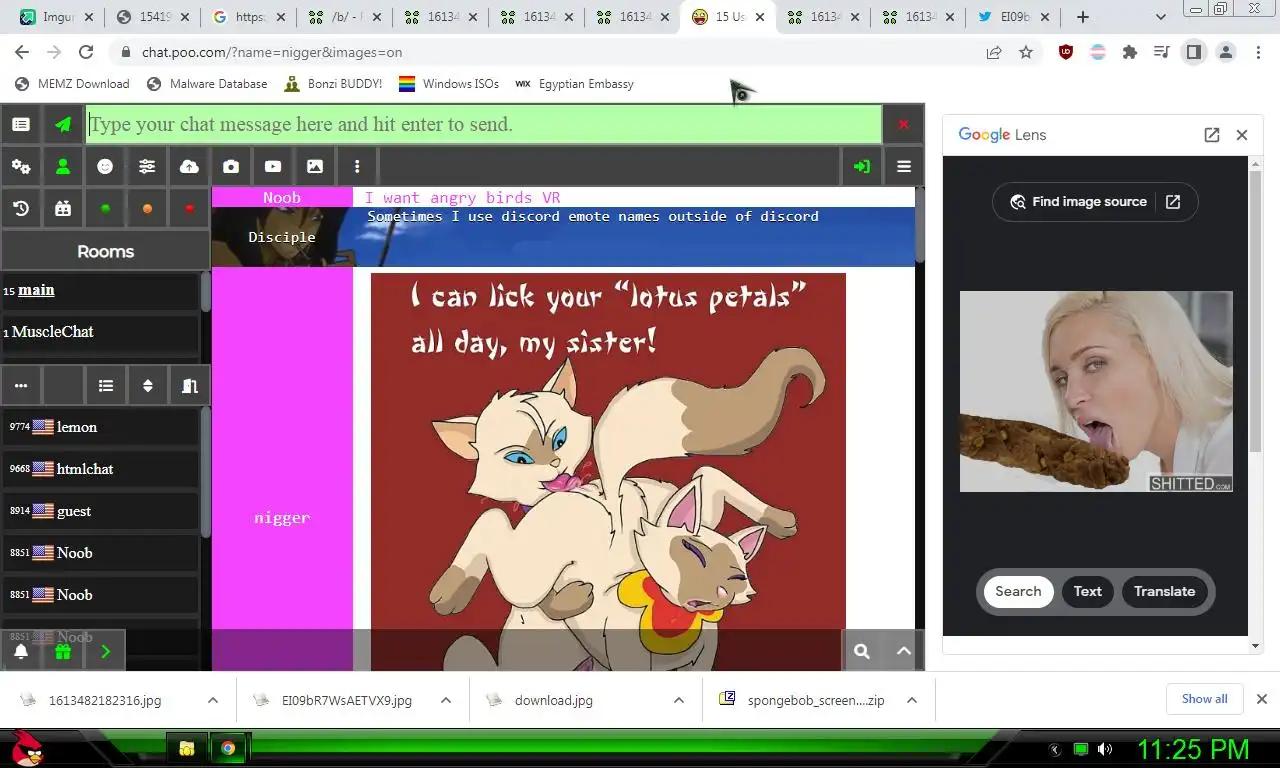Bookmark page with star icon
Image resolution: width=1280 pixels, height=768 pixels.
[x=1026, y=52]
